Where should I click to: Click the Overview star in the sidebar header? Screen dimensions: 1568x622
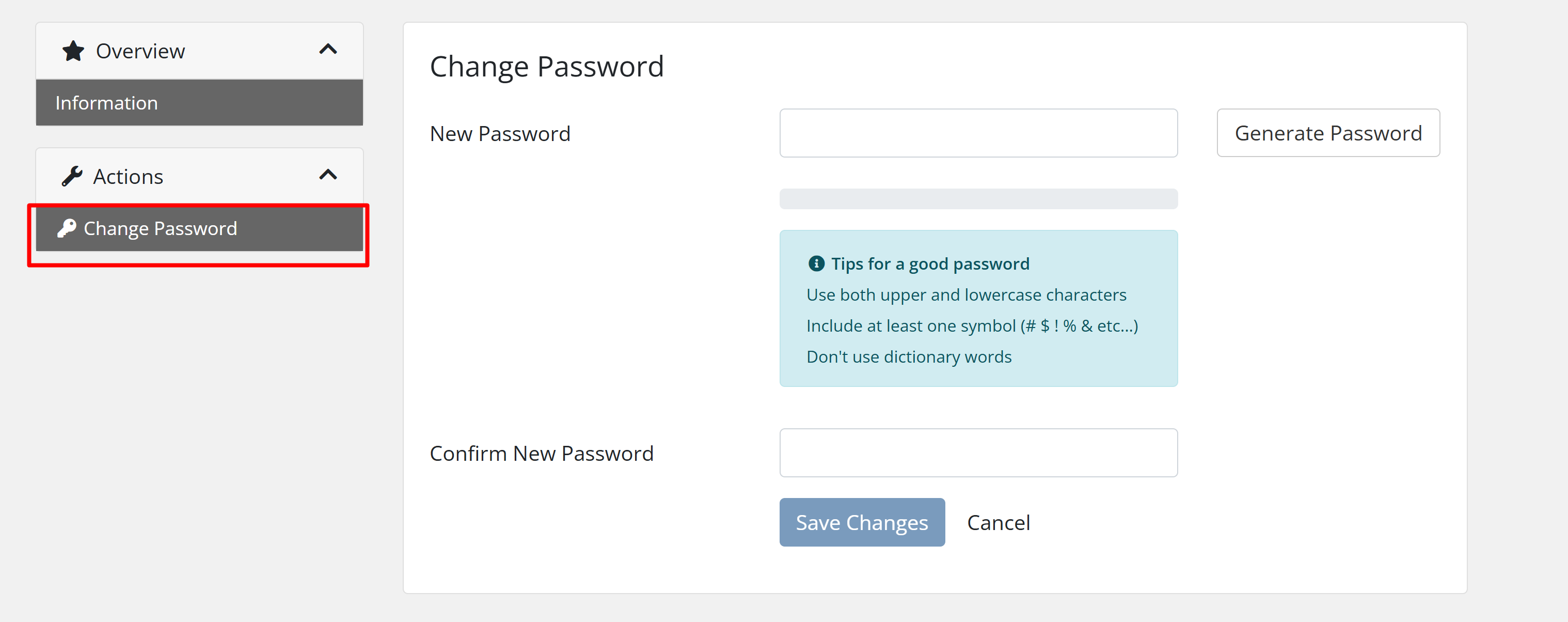[72, 50]
